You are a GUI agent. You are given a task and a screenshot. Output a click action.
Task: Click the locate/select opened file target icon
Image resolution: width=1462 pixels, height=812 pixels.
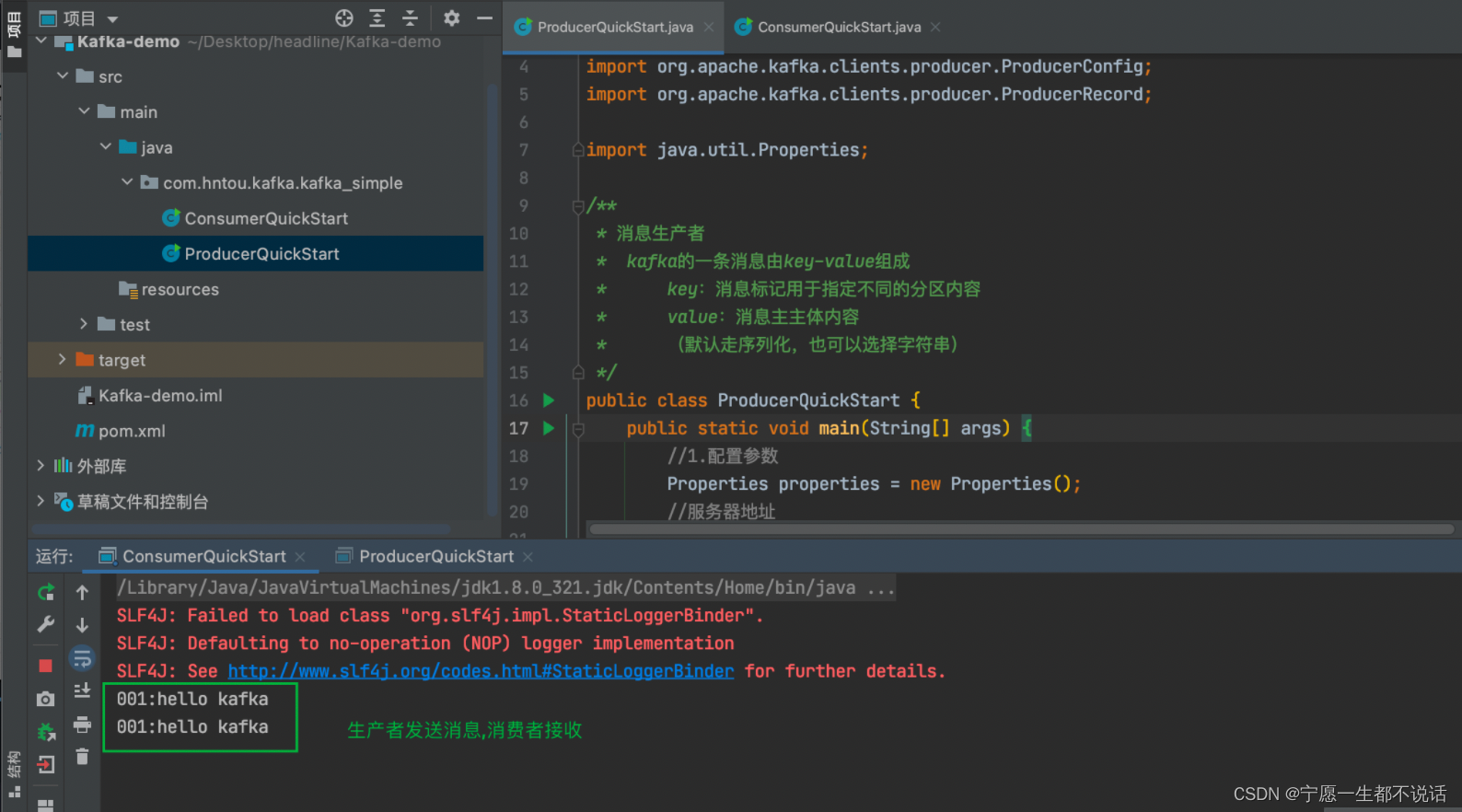click(x=344, y=18)
